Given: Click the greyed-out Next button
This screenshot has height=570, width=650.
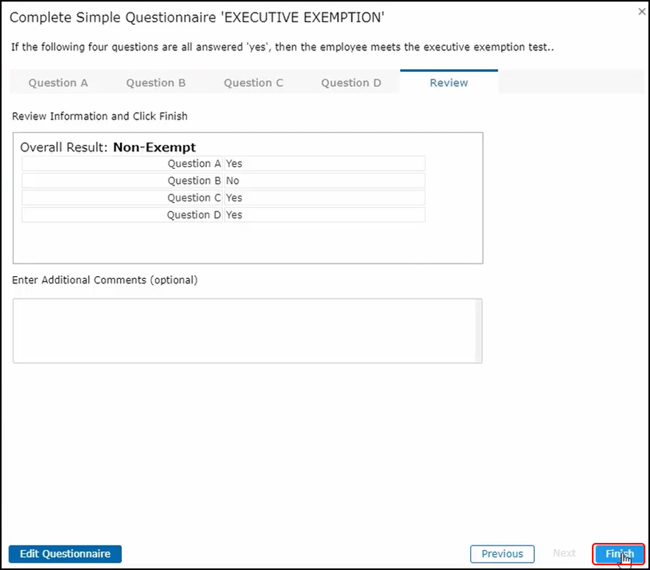Looking at the screenshot, I should tap(564, 553).
